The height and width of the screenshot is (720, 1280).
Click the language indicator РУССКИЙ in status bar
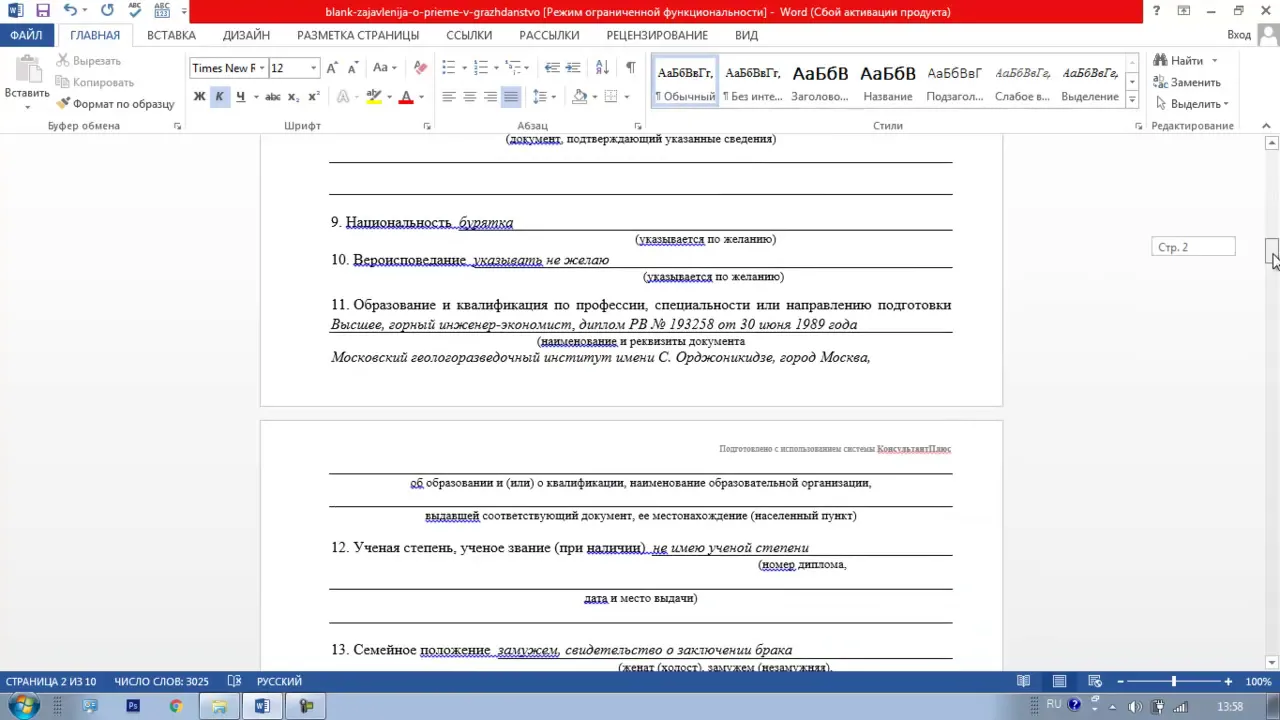[x=279, y=682]
